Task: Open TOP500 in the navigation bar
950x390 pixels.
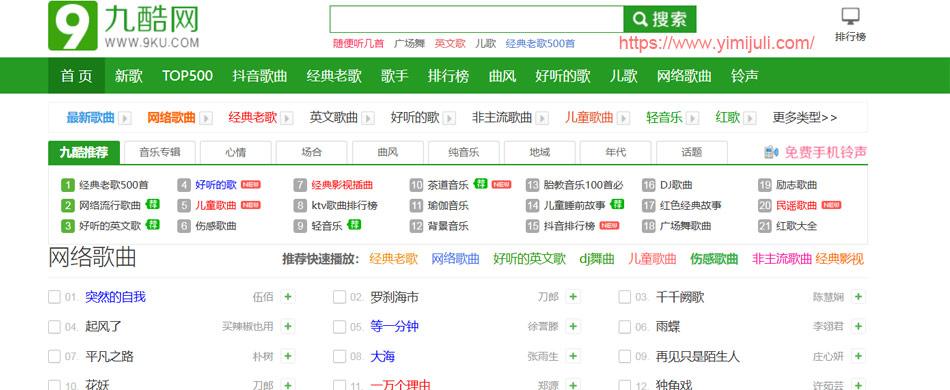Action: point(187,76)
